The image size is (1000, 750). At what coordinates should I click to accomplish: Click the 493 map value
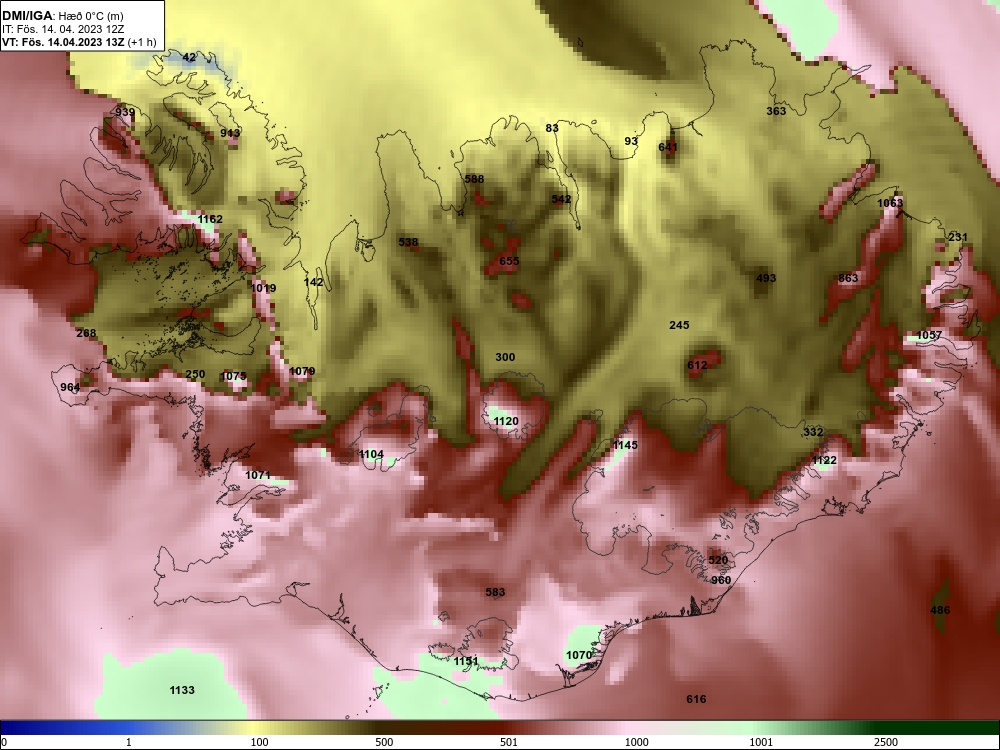766,278
